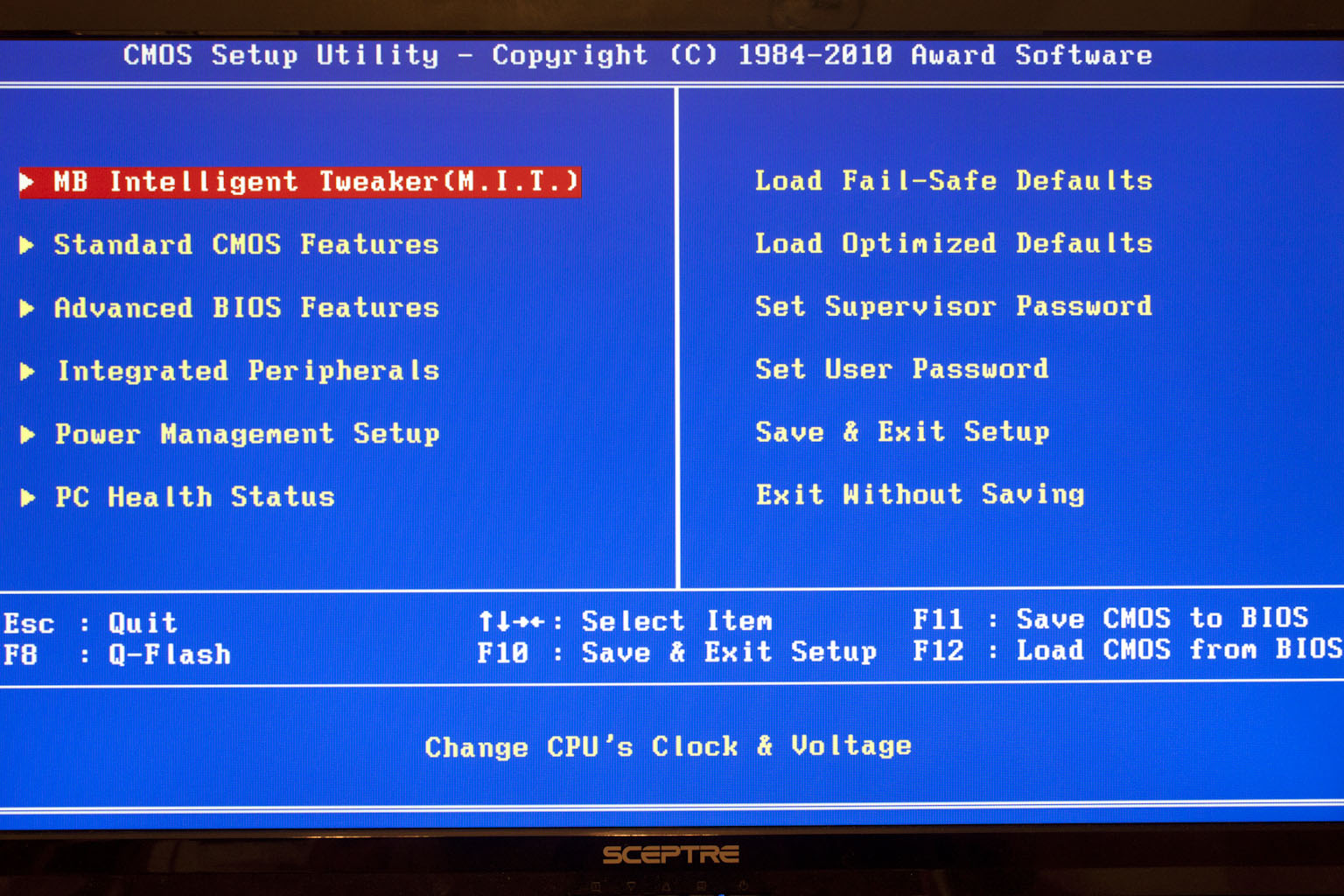Select MB Intelligent Tweaker(M.I.T.) menu entry

click(300, 182)
